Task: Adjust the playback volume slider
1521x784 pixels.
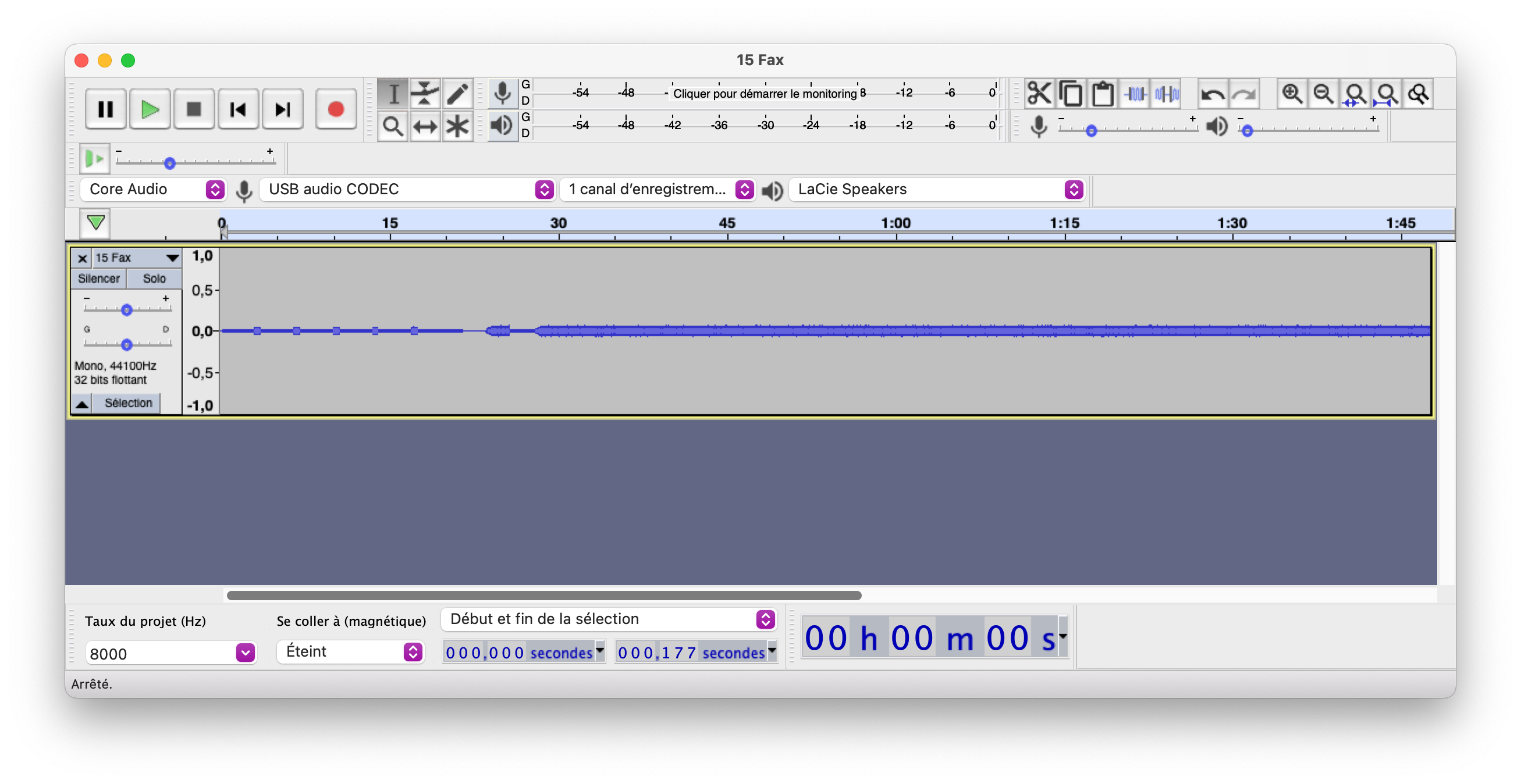Action: pos(1247,130)
